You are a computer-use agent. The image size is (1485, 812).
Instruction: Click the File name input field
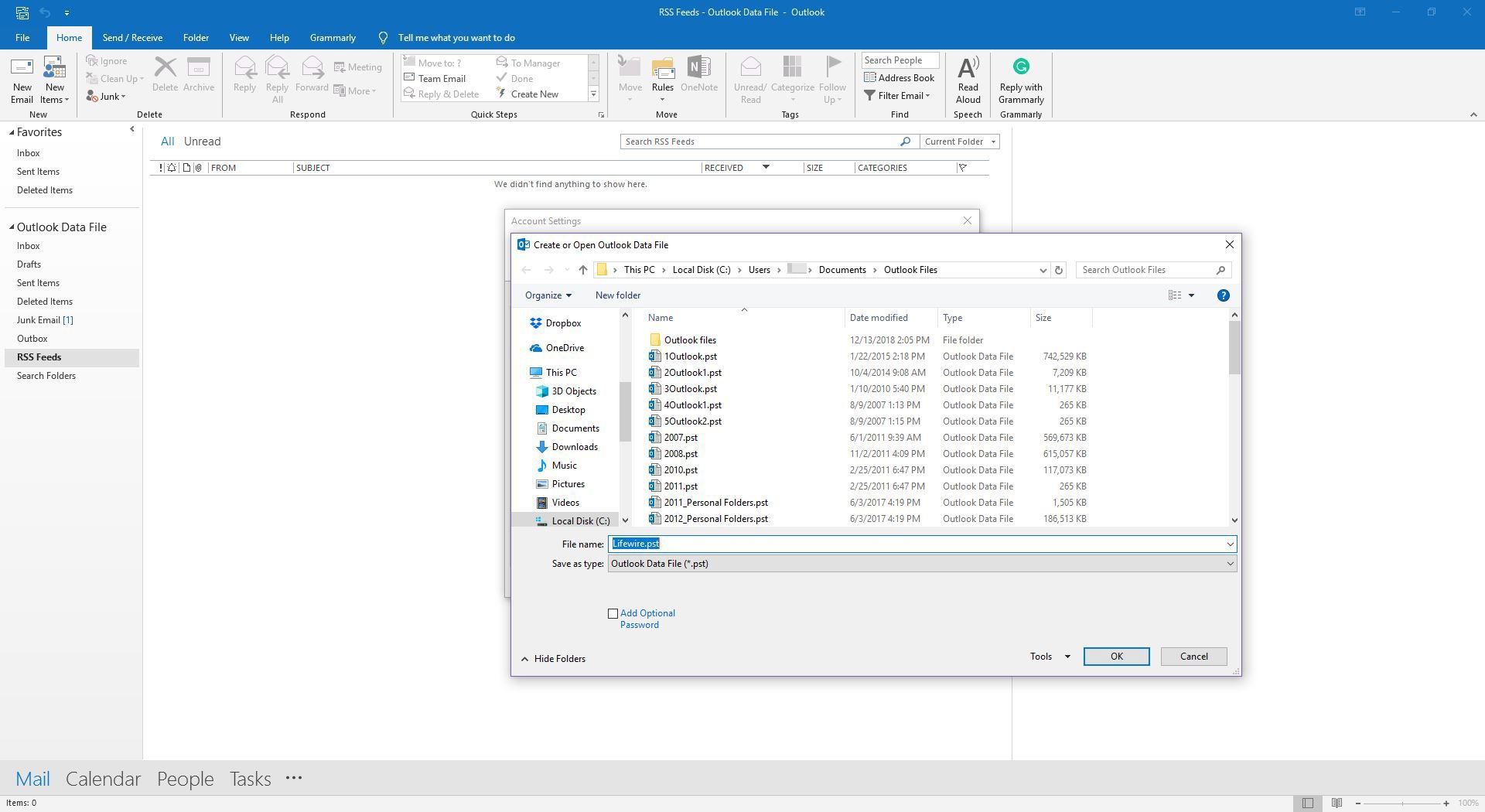pyautogui.click(x=922, y=544)
